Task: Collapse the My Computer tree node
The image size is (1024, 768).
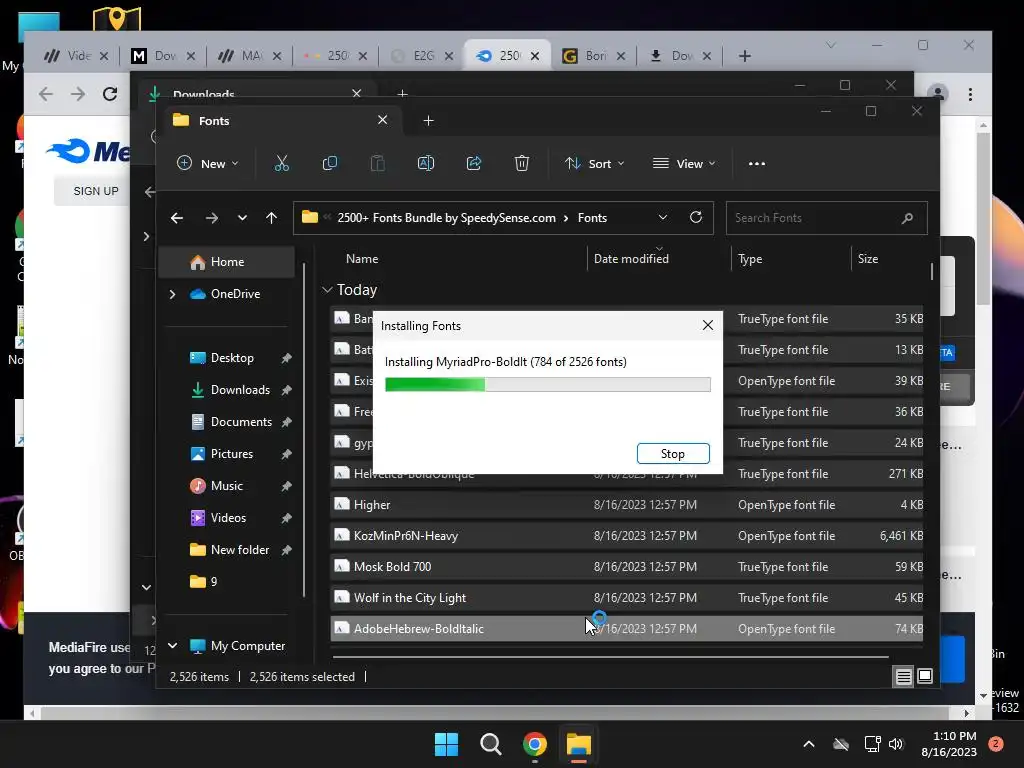Action: tap(172, 646)
